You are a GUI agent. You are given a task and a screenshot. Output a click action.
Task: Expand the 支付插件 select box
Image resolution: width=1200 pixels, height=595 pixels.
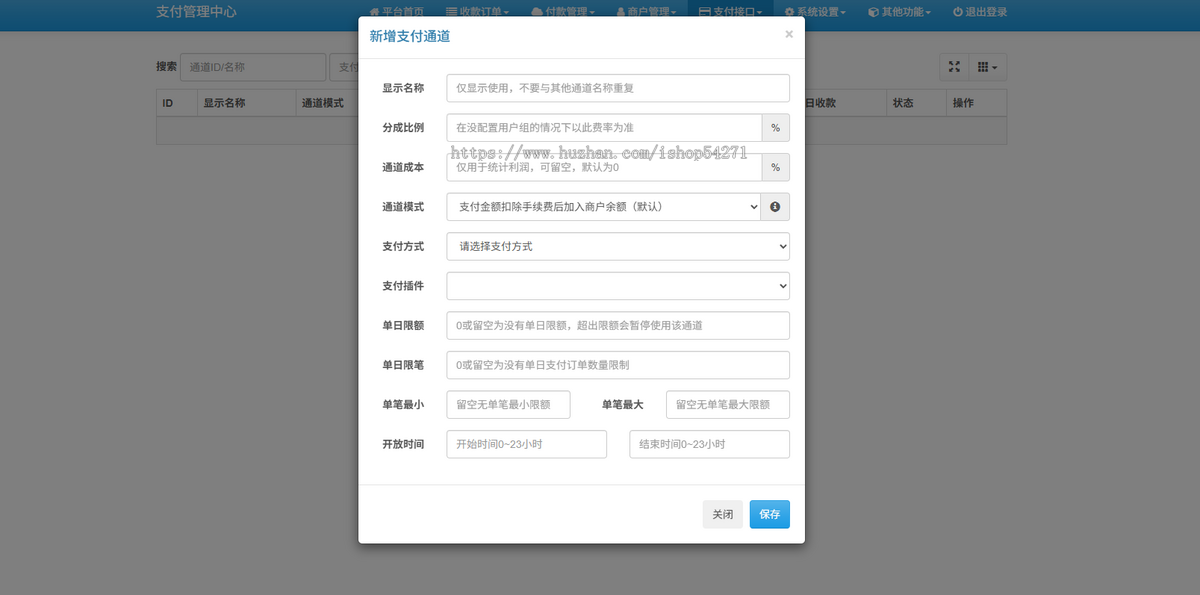point(618,286)
